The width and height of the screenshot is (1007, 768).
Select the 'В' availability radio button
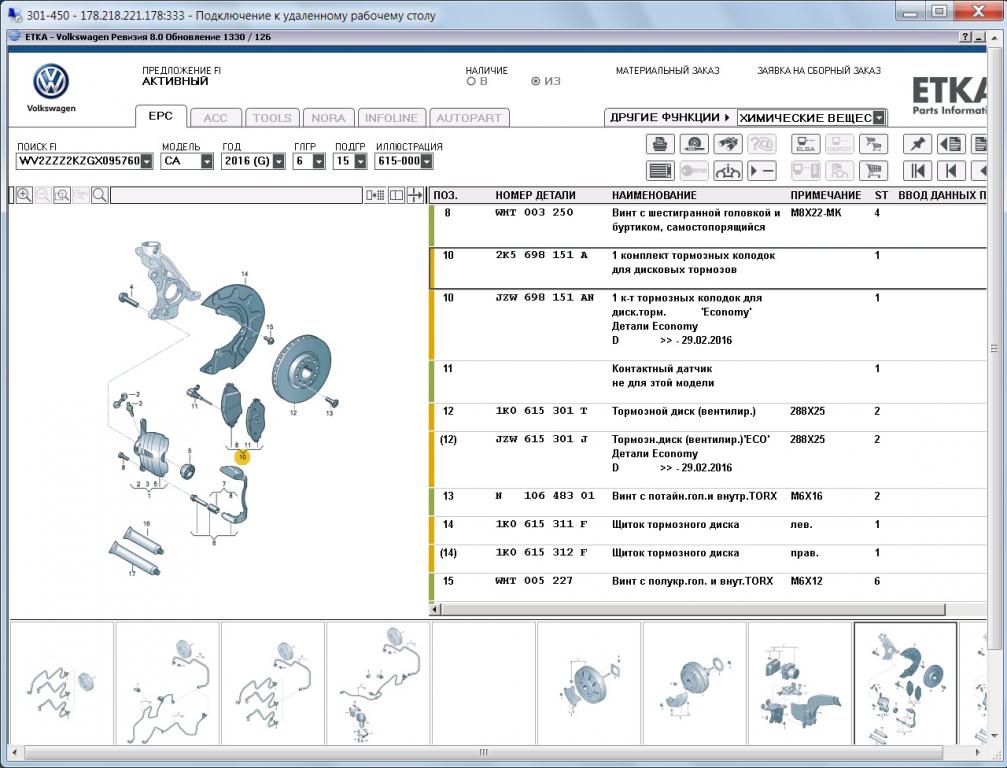[471, 82]
